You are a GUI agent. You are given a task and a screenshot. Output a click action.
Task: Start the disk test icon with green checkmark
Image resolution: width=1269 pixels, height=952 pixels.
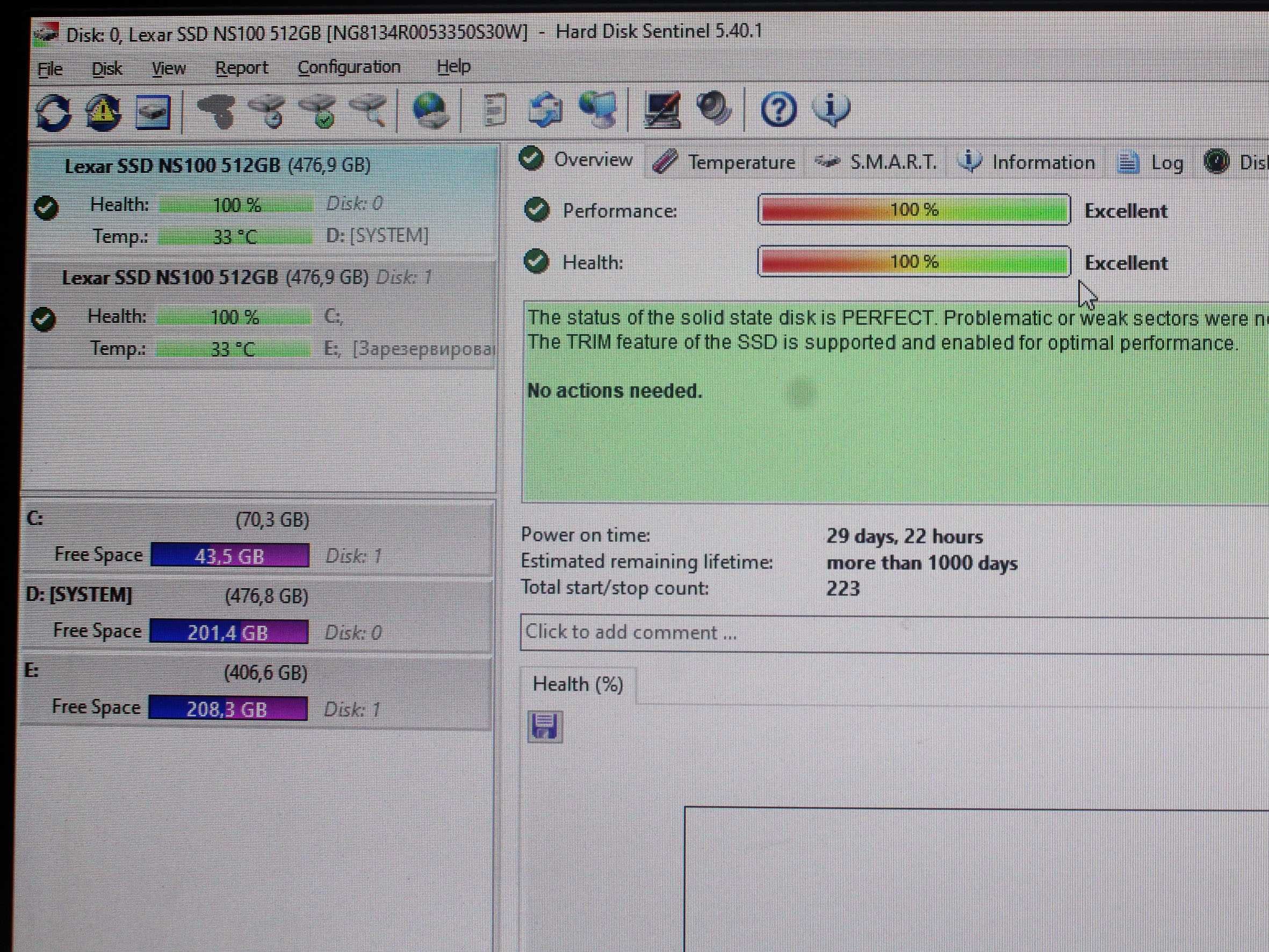click(317, 111)
